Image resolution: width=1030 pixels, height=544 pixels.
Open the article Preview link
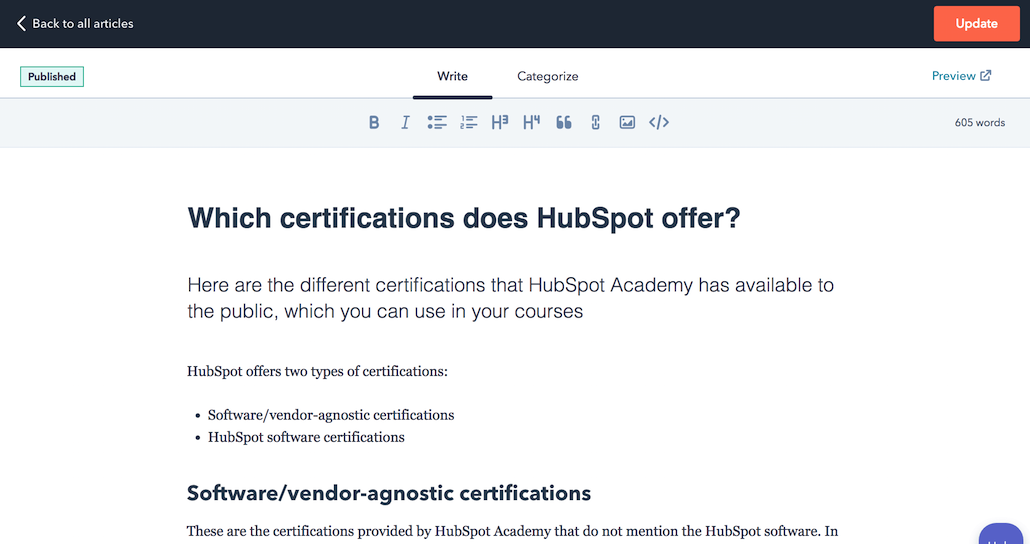coord(961,76)
